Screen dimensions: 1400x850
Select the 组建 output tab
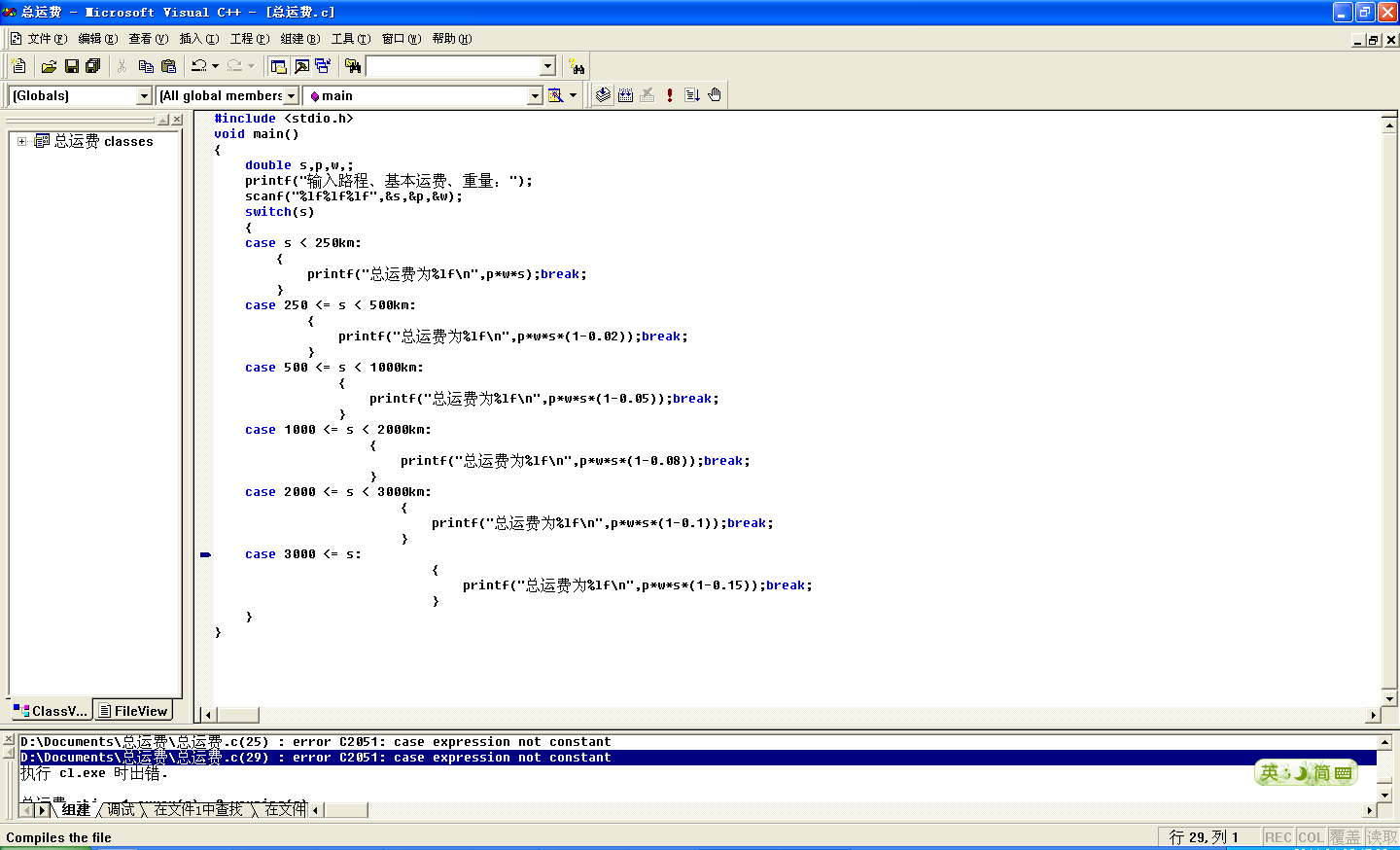click(x=76, y=809)
